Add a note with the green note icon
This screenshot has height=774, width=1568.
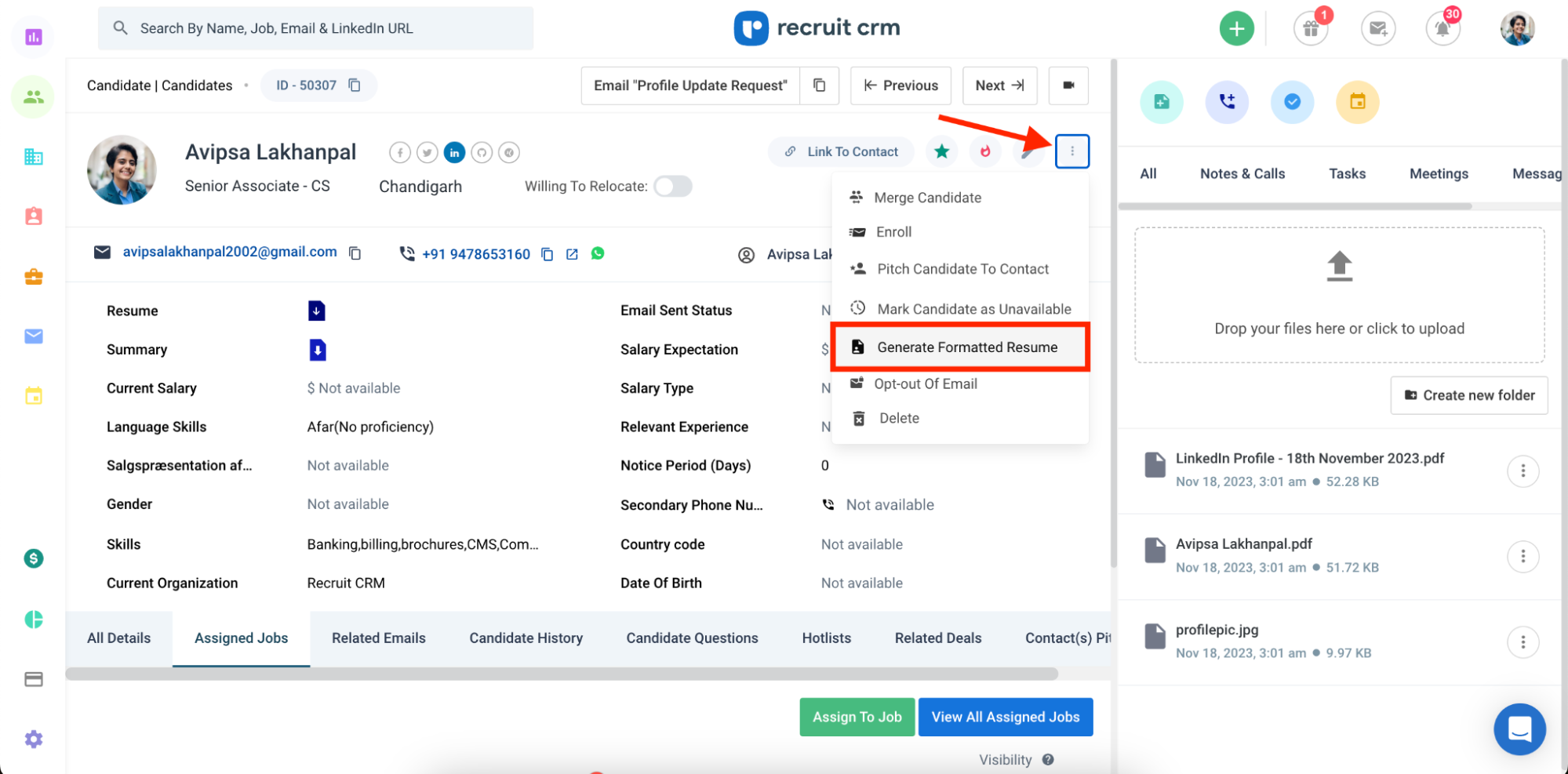point(1161,102)
